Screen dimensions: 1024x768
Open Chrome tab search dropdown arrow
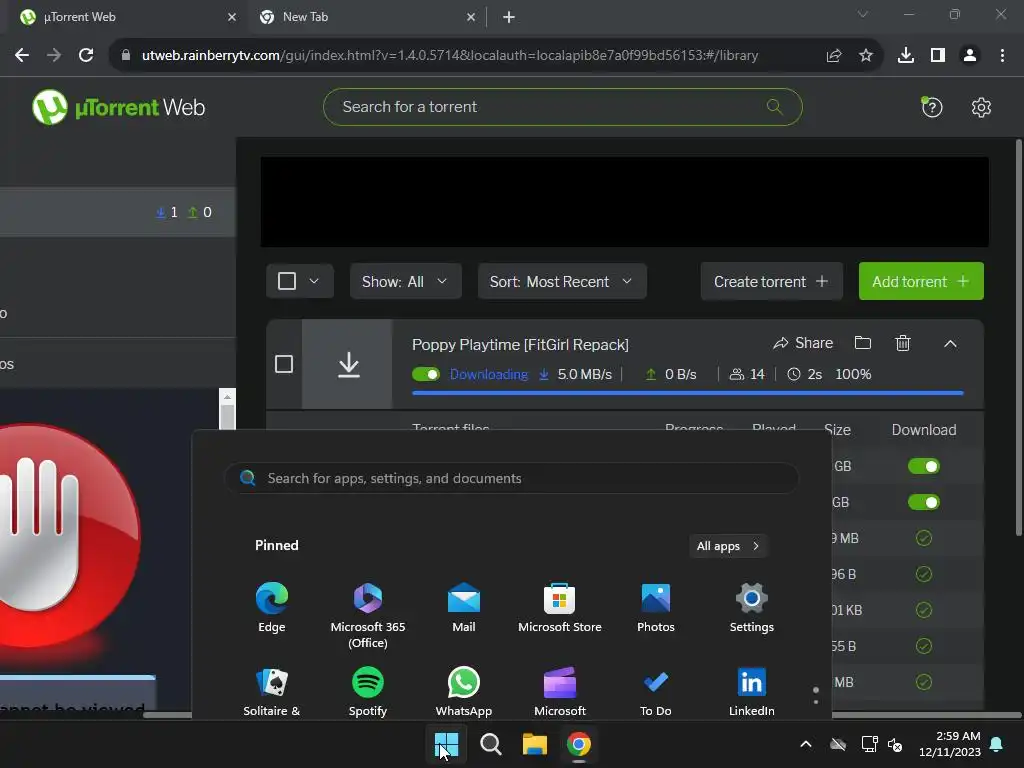click(863, 14)
